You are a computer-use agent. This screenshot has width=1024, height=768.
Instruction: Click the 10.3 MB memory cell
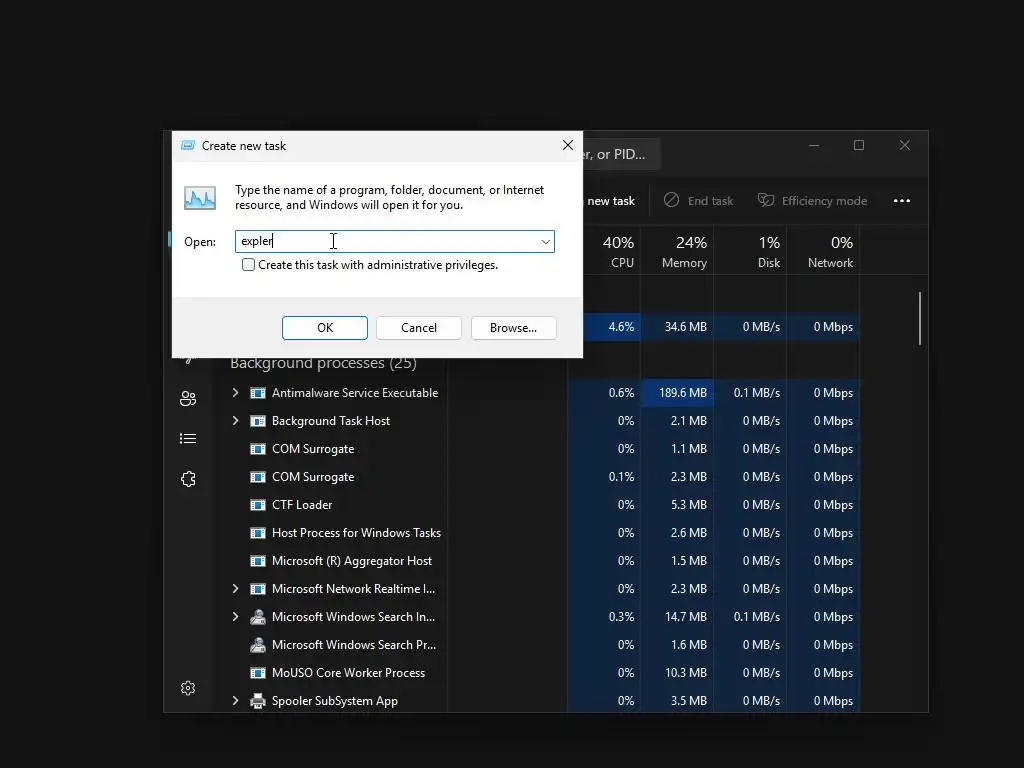(x=677, y=673)
